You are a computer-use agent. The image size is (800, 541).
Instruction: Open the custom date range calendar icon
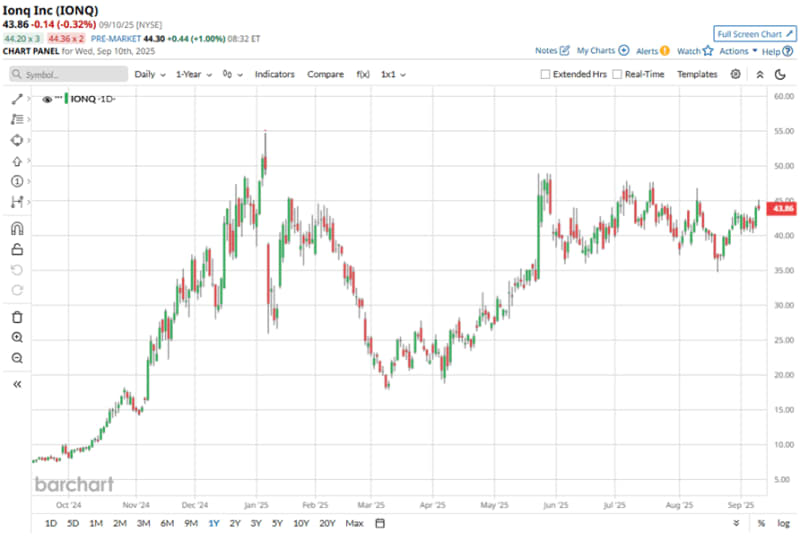[x=380, y=523]
